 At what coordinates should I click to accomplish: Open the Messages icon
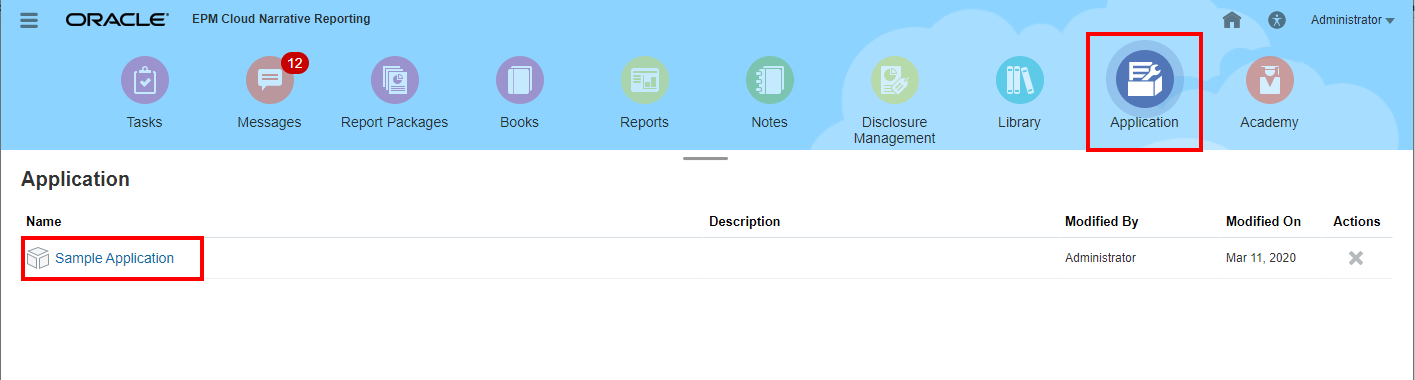[269, 80]
